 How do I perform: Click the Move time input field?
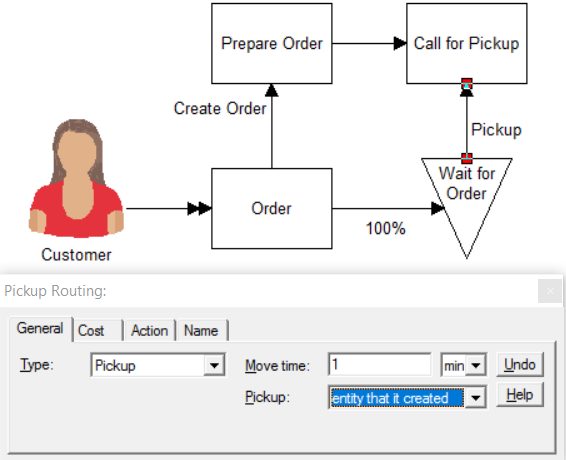(380, 365)
